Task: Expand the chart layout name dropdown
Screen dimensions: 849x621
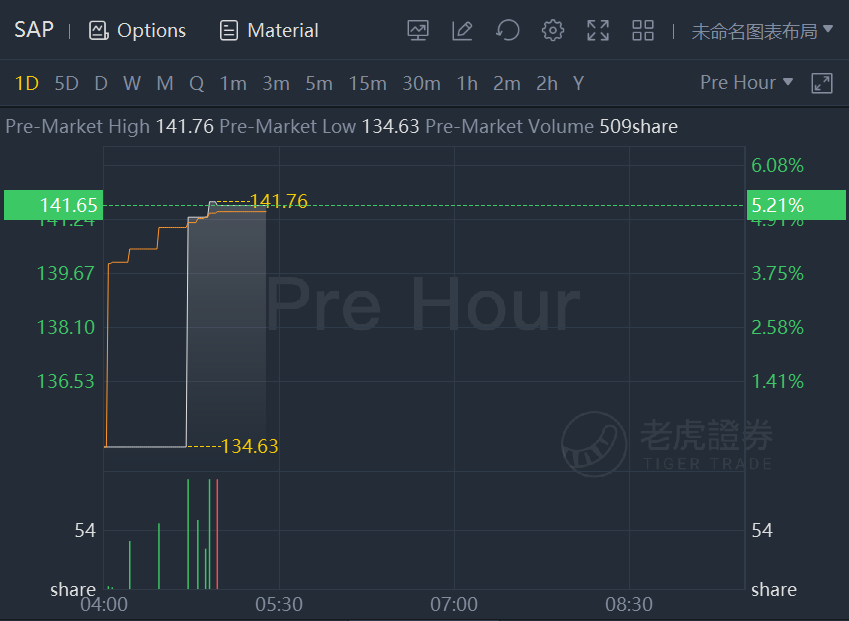Action: click(x=761, y=31)
